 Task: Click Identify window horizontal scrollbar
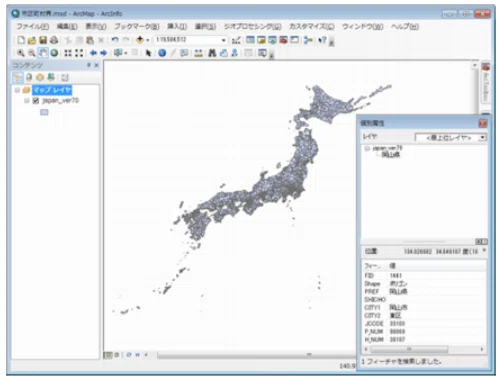coord(409,349)
